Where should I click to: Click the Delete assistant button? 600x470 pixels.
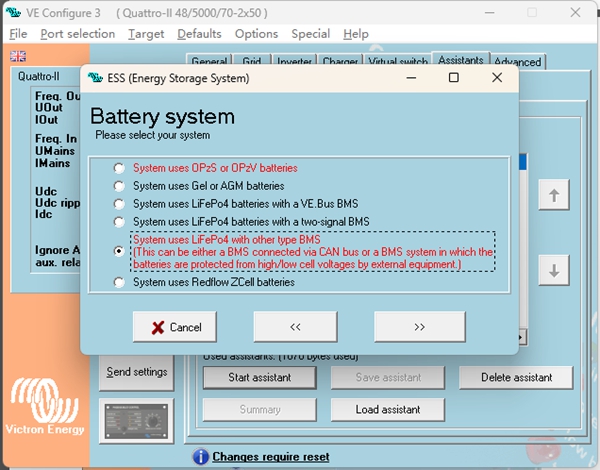coord(516,378)
